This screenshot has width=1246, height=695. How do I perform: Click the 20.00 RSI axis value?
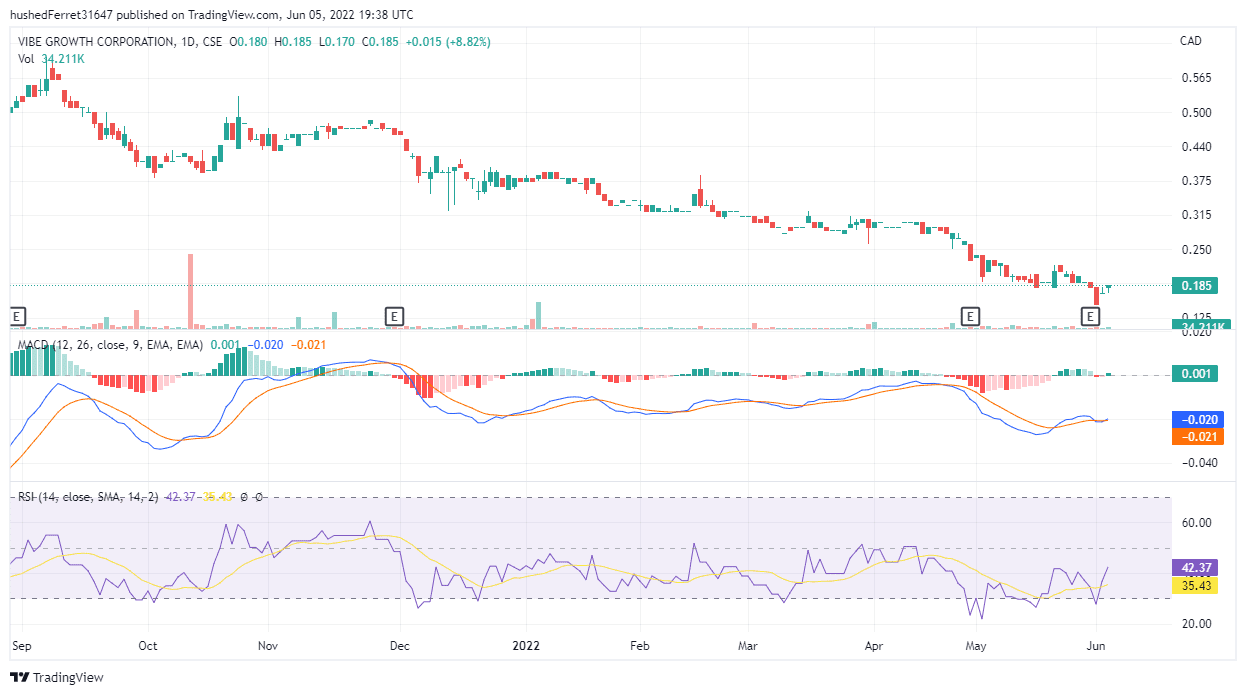click(x=1196, y=624)
